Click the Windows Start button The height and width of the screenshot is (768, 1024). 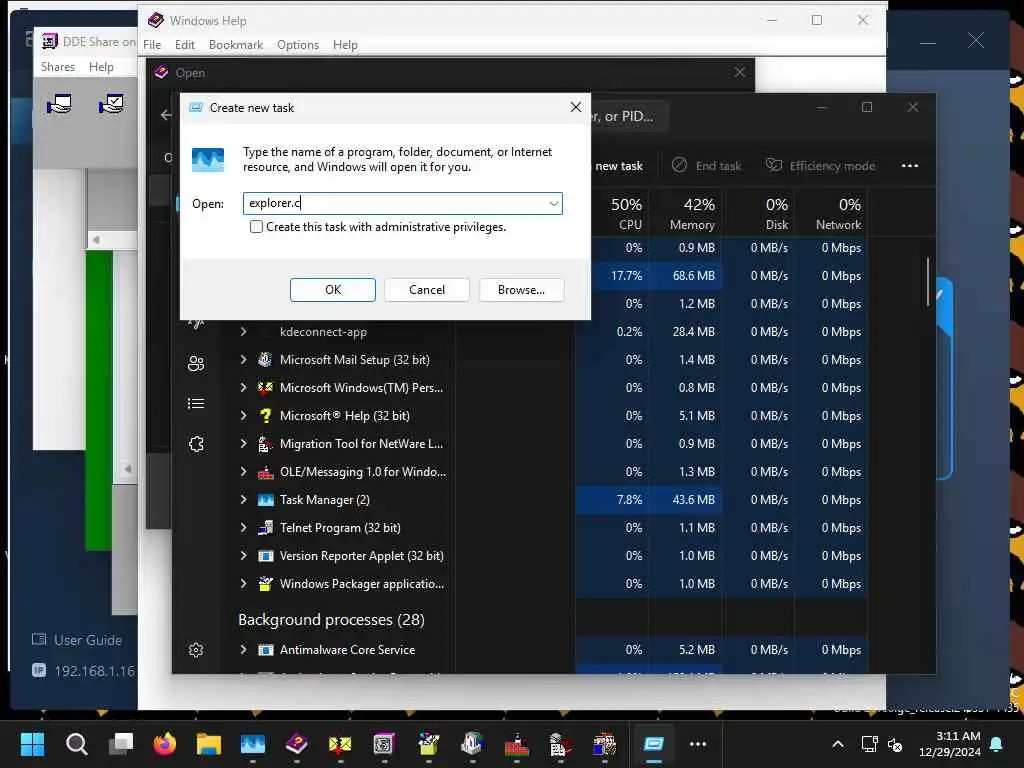32,744
